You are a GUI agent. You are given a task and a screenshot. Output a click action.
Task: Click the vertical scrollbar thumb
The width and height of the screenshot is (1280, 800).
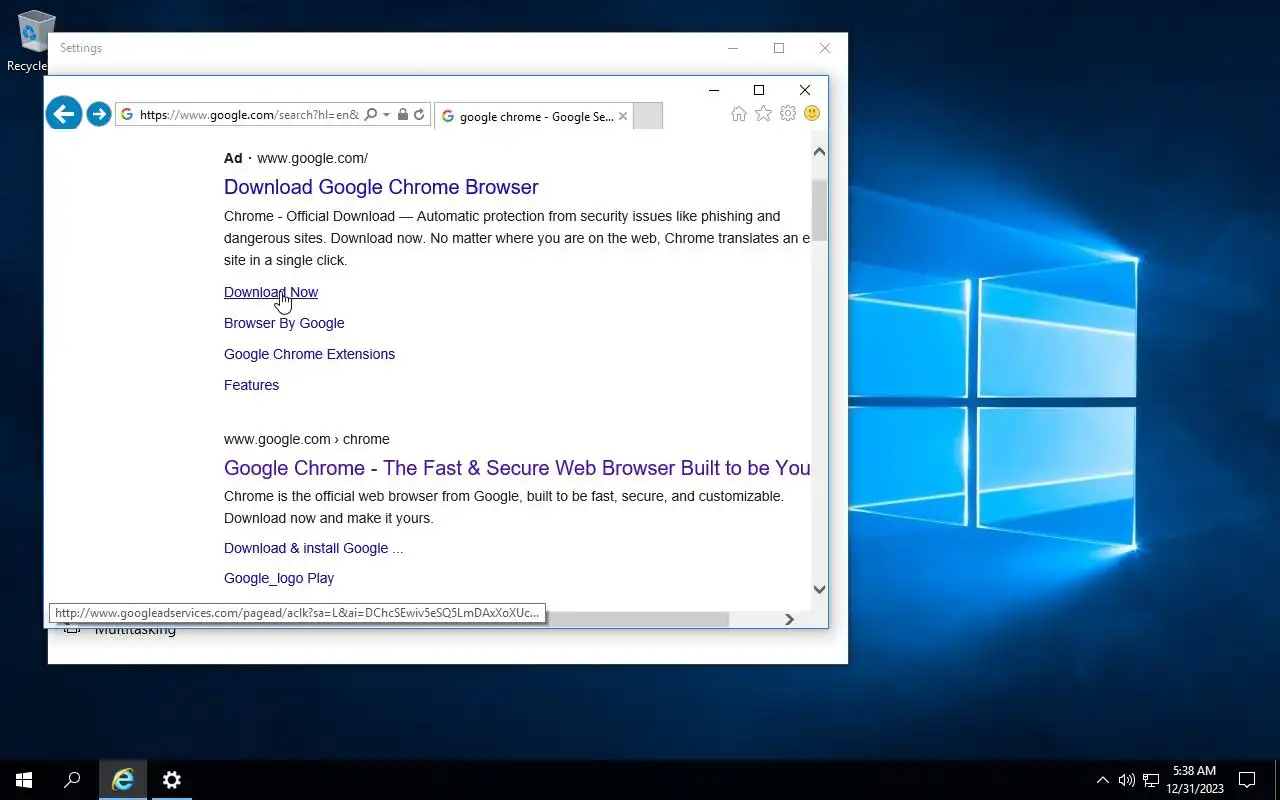click(819, 210)
